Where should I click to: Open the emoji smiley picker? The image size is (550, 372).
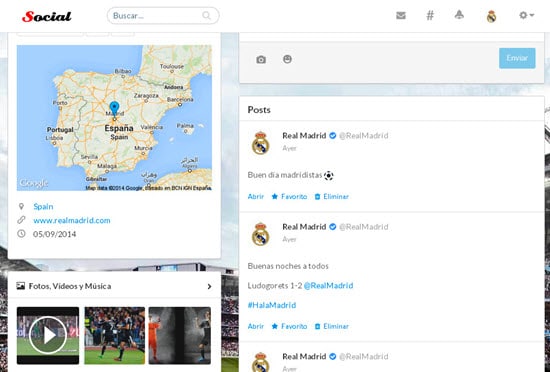point(287,59)
